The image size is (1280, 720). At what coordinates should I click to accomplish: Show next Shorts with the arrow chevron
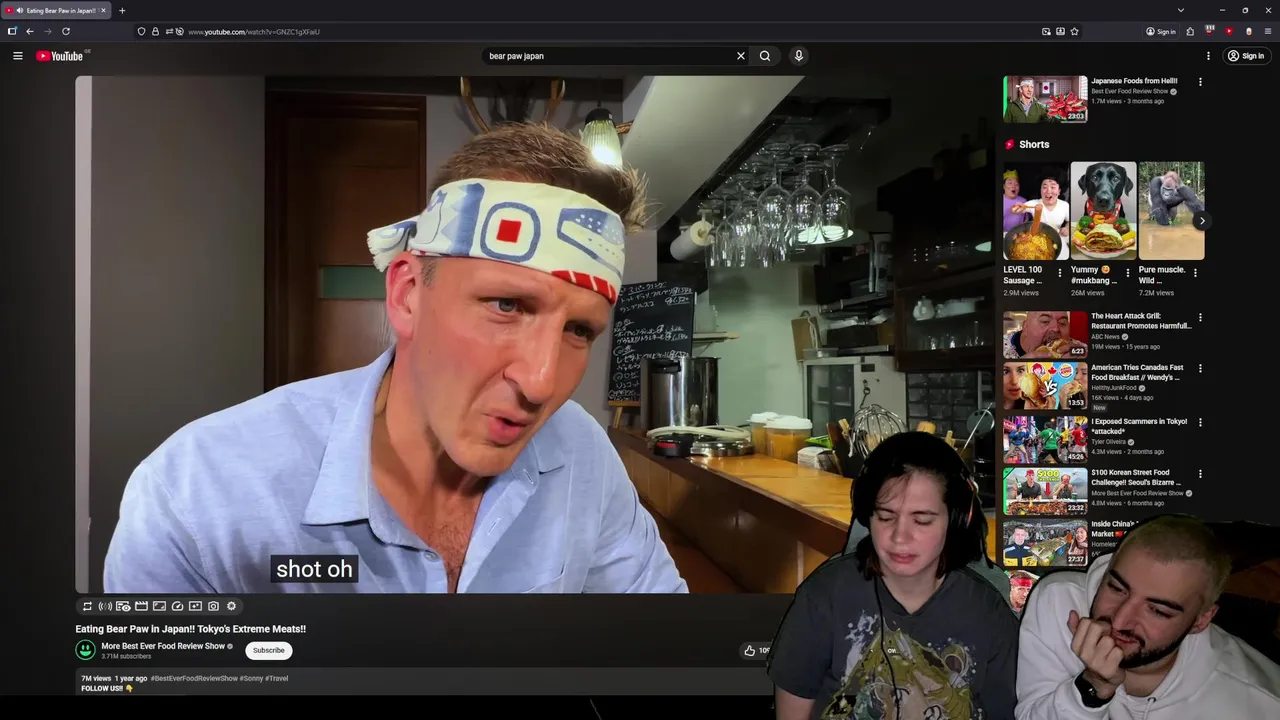coord(1202,221)
